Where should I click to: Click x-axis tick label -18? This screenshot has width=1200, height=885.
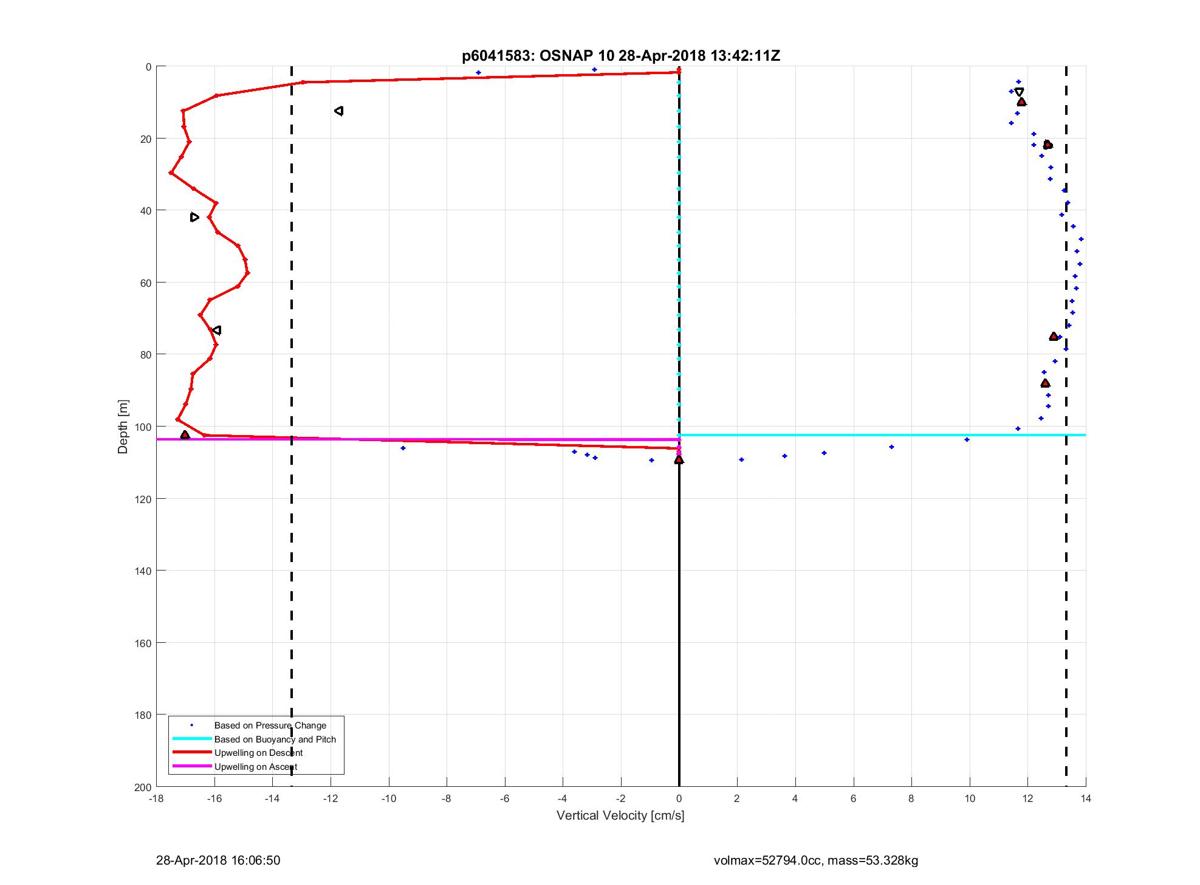pyautogui.click(x=156, y=799)
